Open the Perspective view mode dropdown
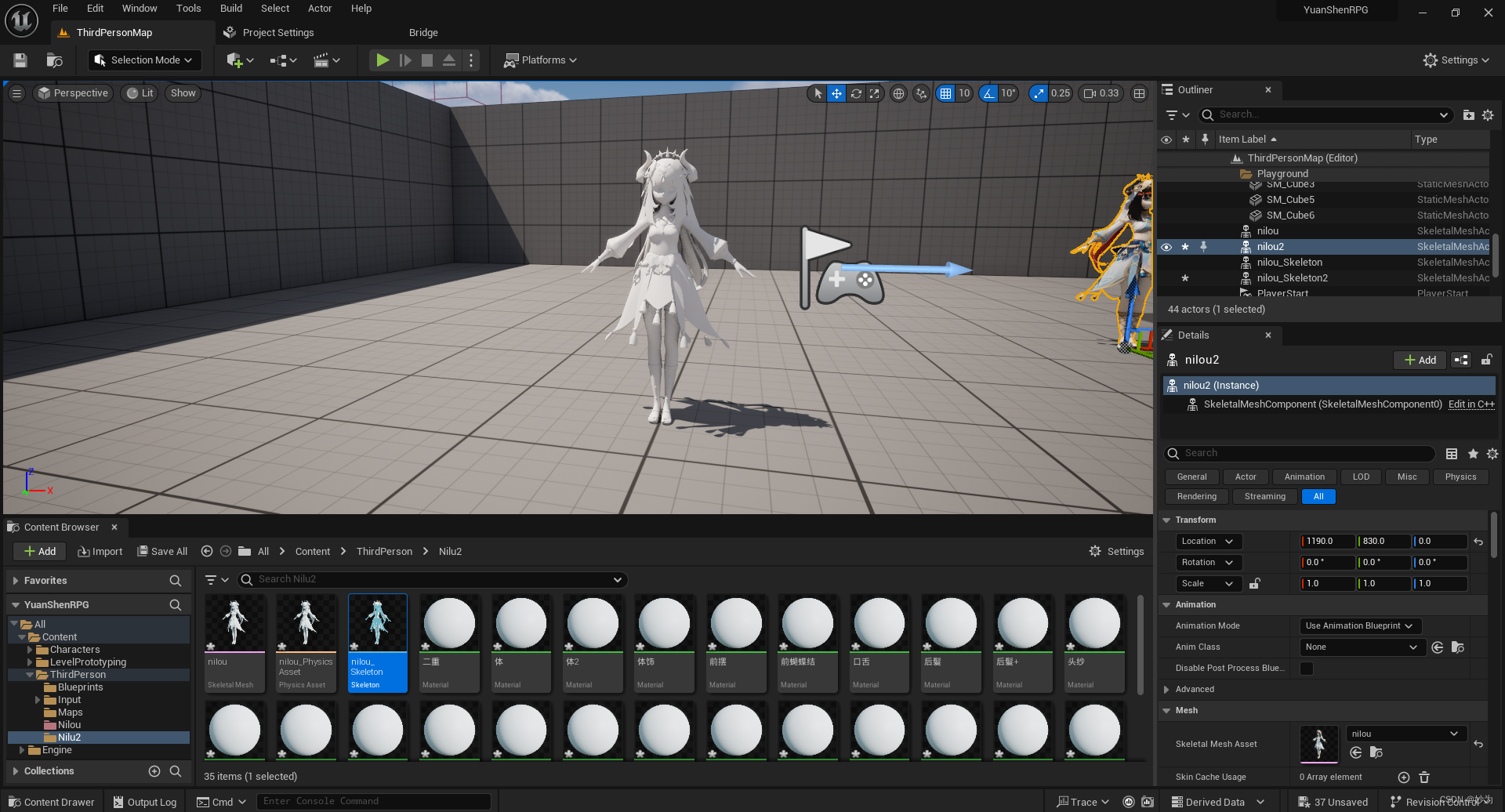 click(x=74, y=93)
